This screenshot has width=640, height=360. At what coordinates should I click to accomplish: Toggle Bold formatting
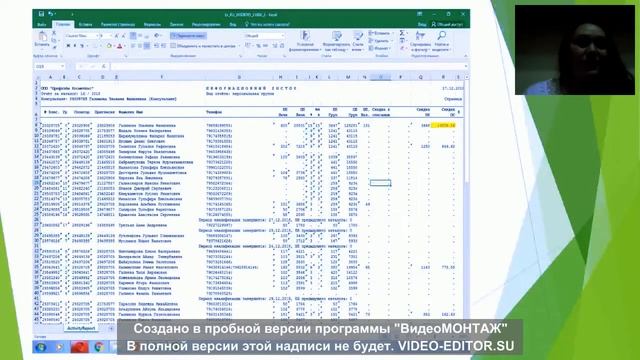pos(68,46)
